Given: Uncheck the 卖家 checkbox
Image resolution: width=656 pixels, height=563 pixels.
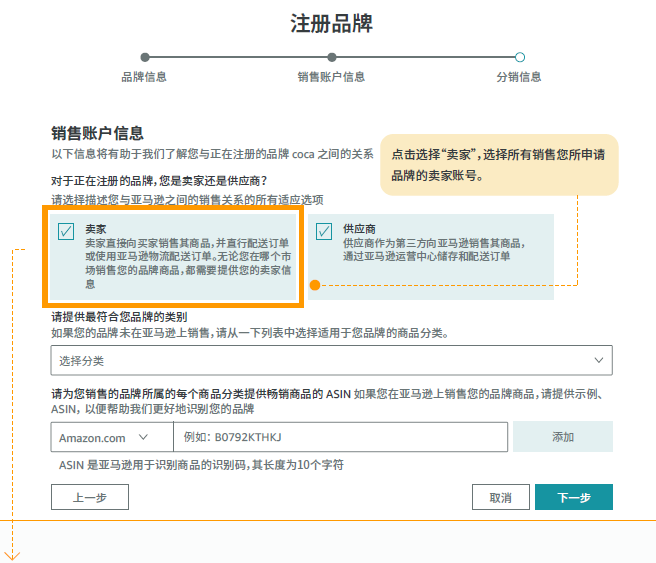Looking at the screenshot, I should coord(66,231).
